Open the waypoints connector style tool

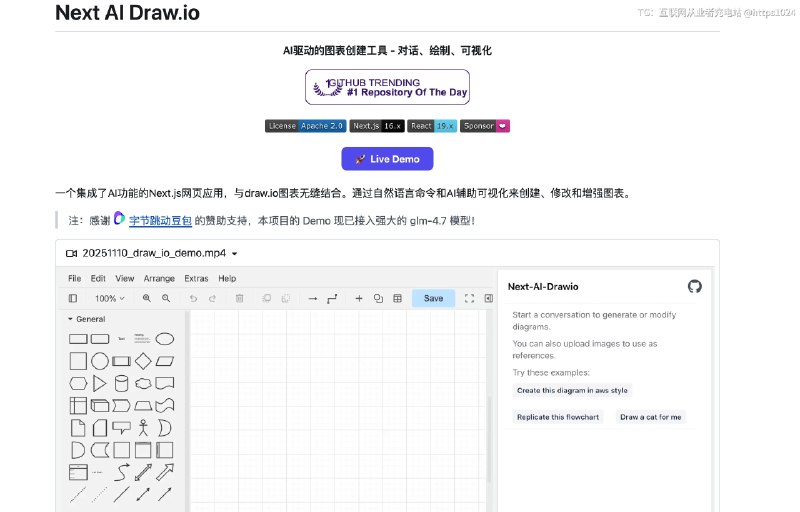(332, 298)
